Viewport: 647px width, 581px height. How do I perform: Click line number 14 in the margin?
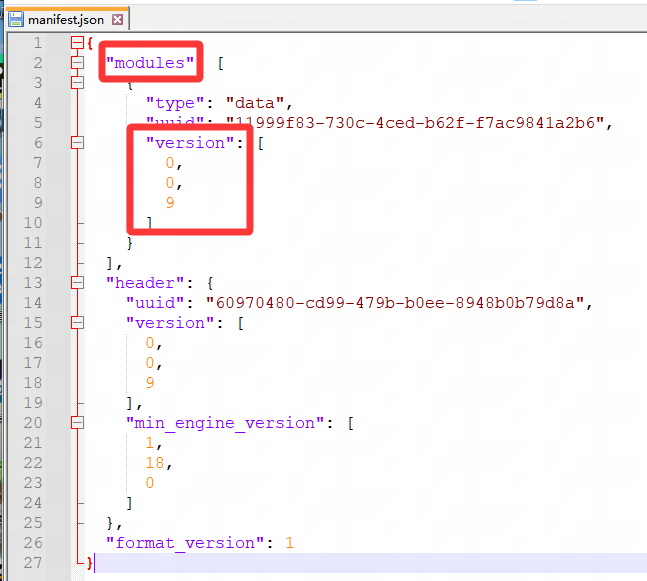point(32,303)
